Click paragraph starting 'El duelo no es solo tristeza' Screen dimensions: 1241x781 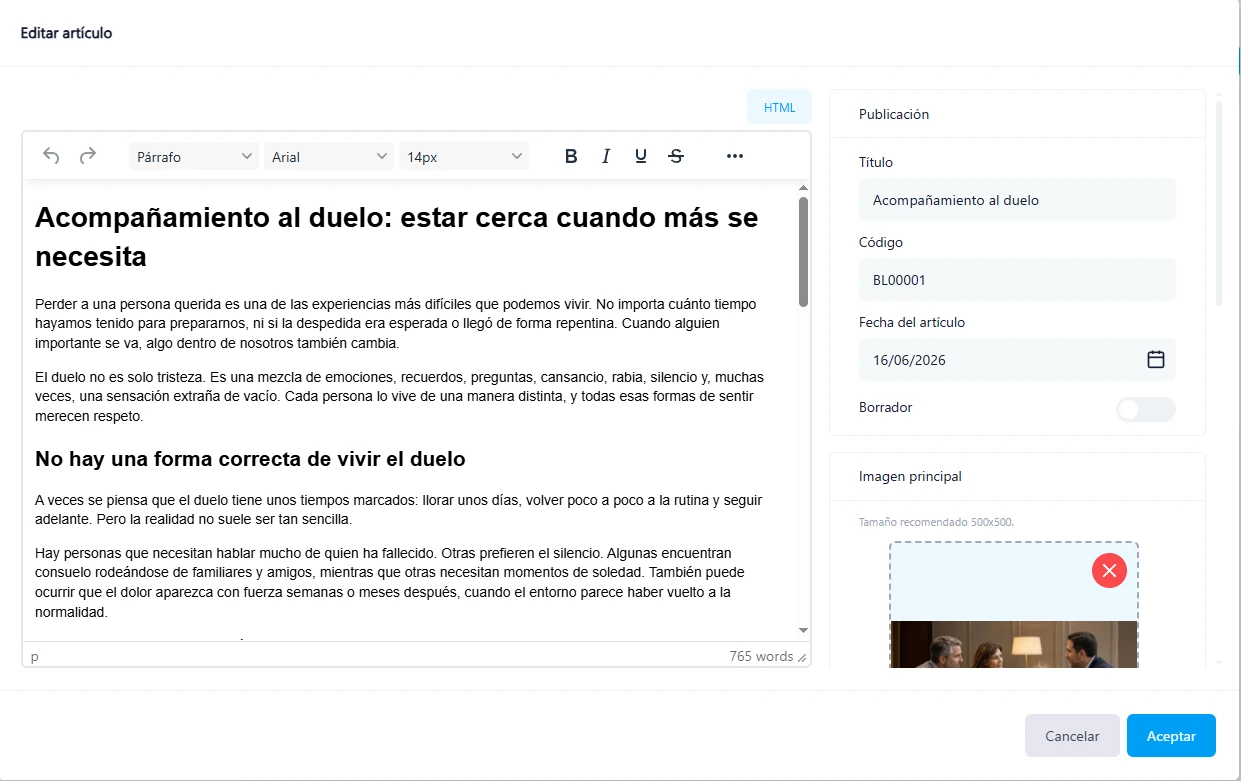[399, 397]
